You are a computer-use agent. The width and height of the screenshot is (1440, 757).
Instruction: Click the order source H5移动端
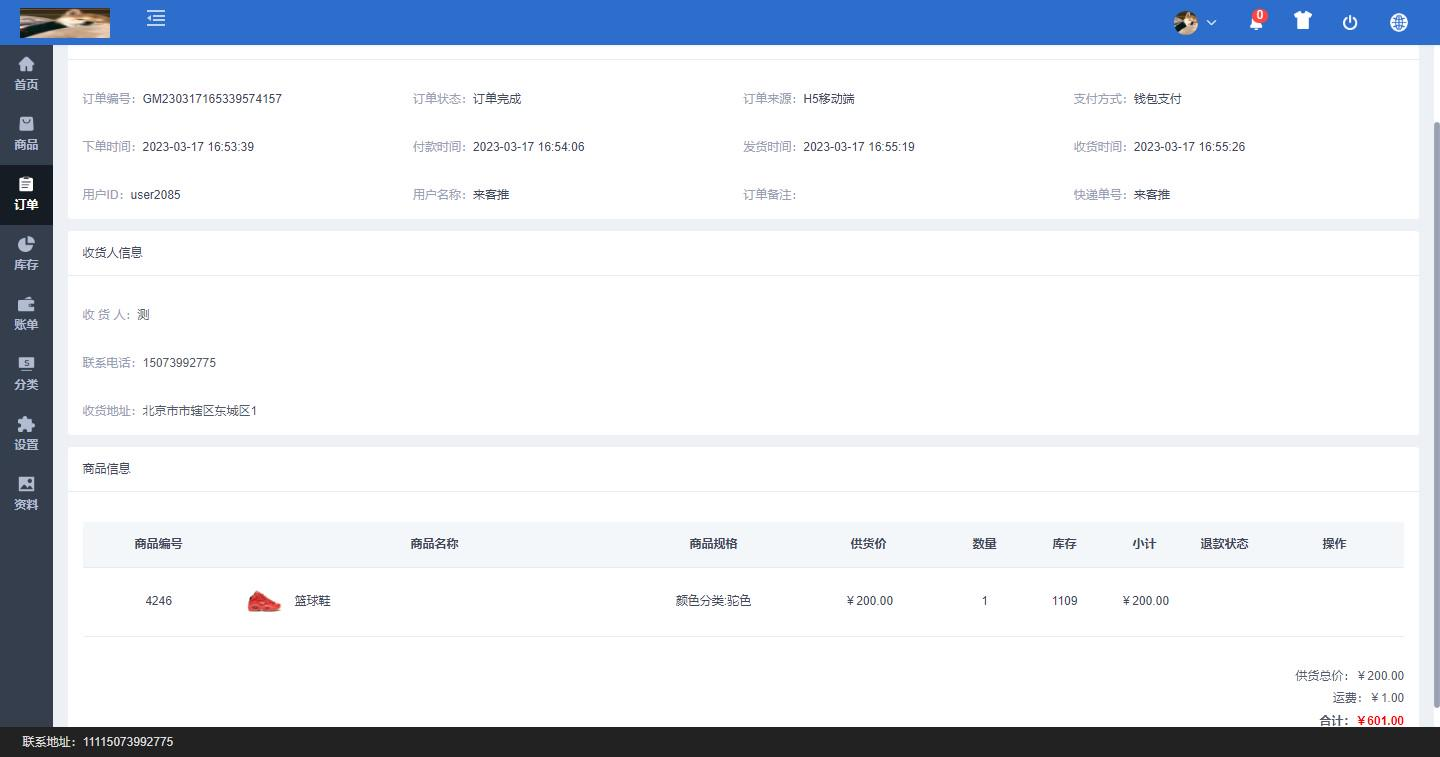pyautogui.click(x=829, y=99)
